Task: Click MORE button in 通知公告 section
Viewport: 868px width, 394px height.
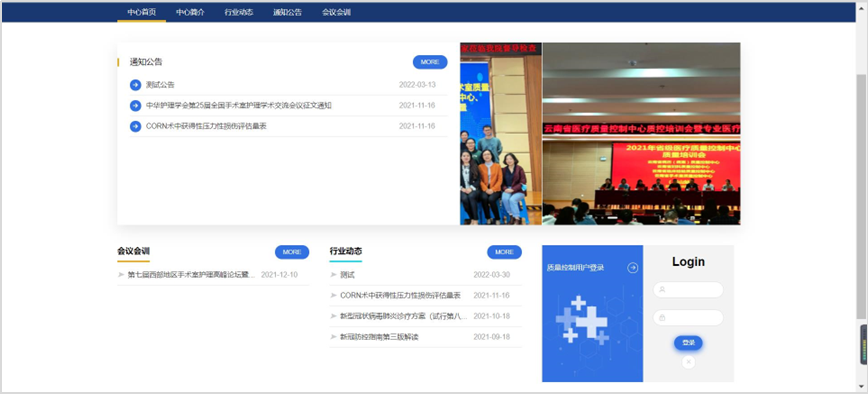Action: coord(430,62)
